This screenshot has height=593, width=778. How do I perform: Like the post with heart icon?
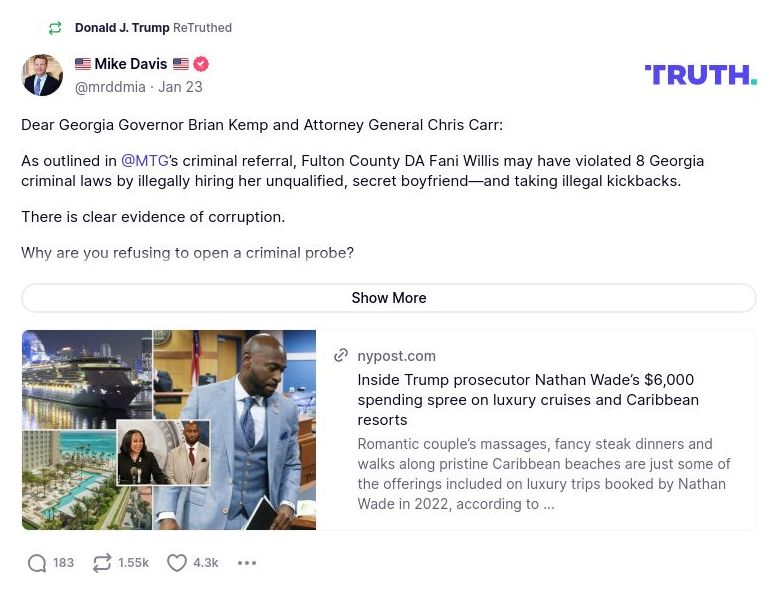177,563
